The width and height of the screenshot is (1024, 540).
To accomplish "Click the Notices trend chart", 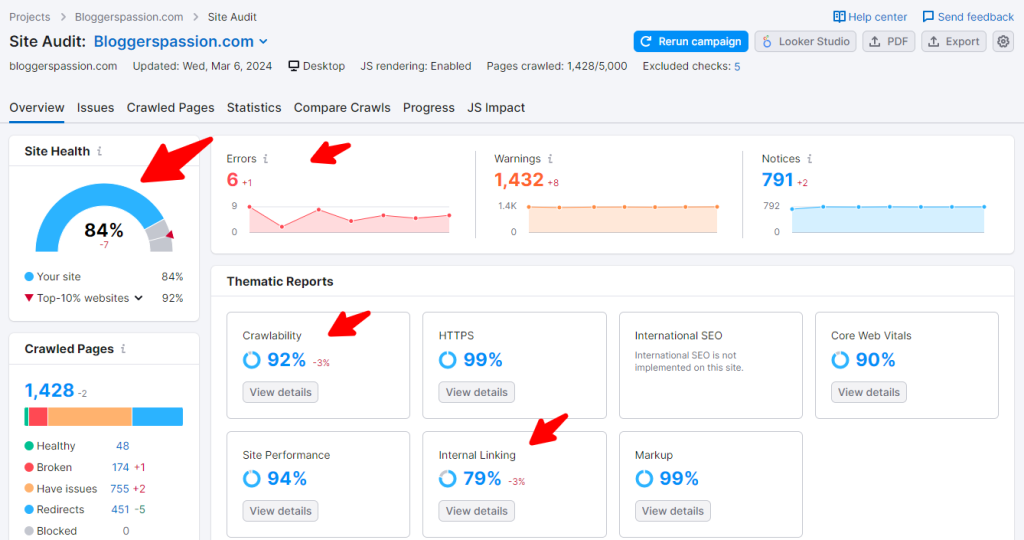I will click(888, 219).
